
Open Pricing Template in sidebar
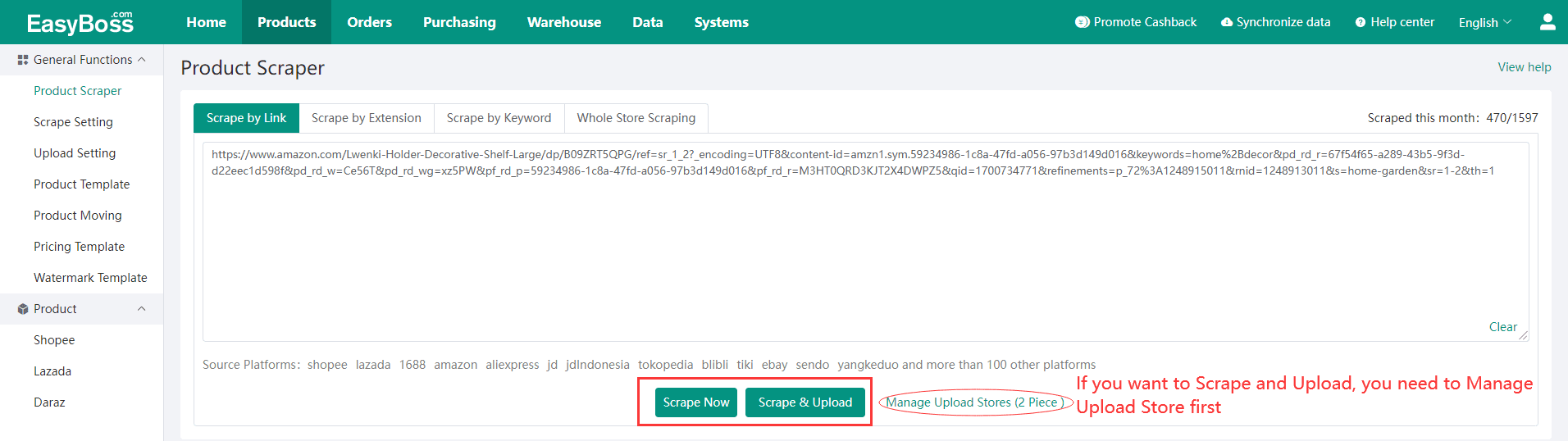79,247
